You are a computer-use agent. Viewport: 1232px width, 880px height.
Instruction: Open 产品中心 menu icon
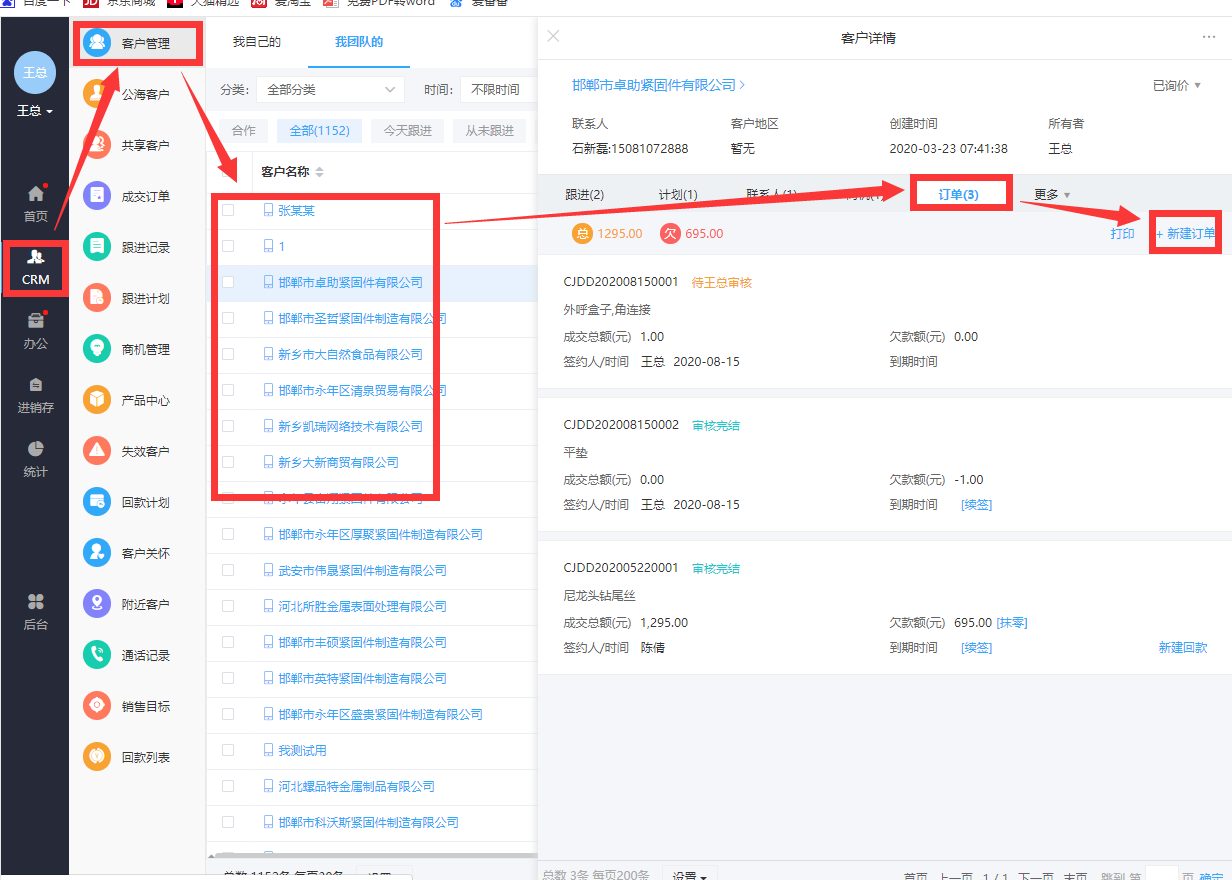point(97,400)
